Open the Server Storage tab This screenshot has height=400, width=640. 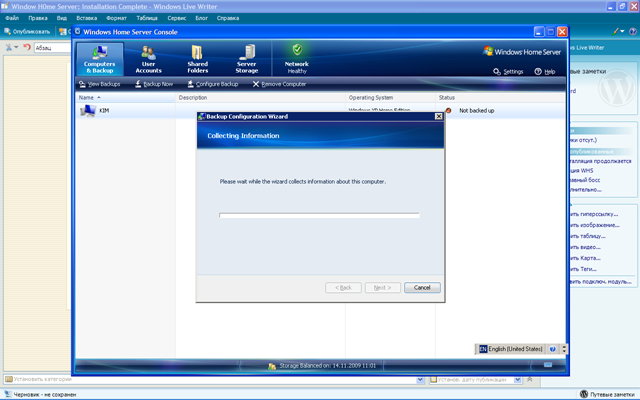(247, 59)
